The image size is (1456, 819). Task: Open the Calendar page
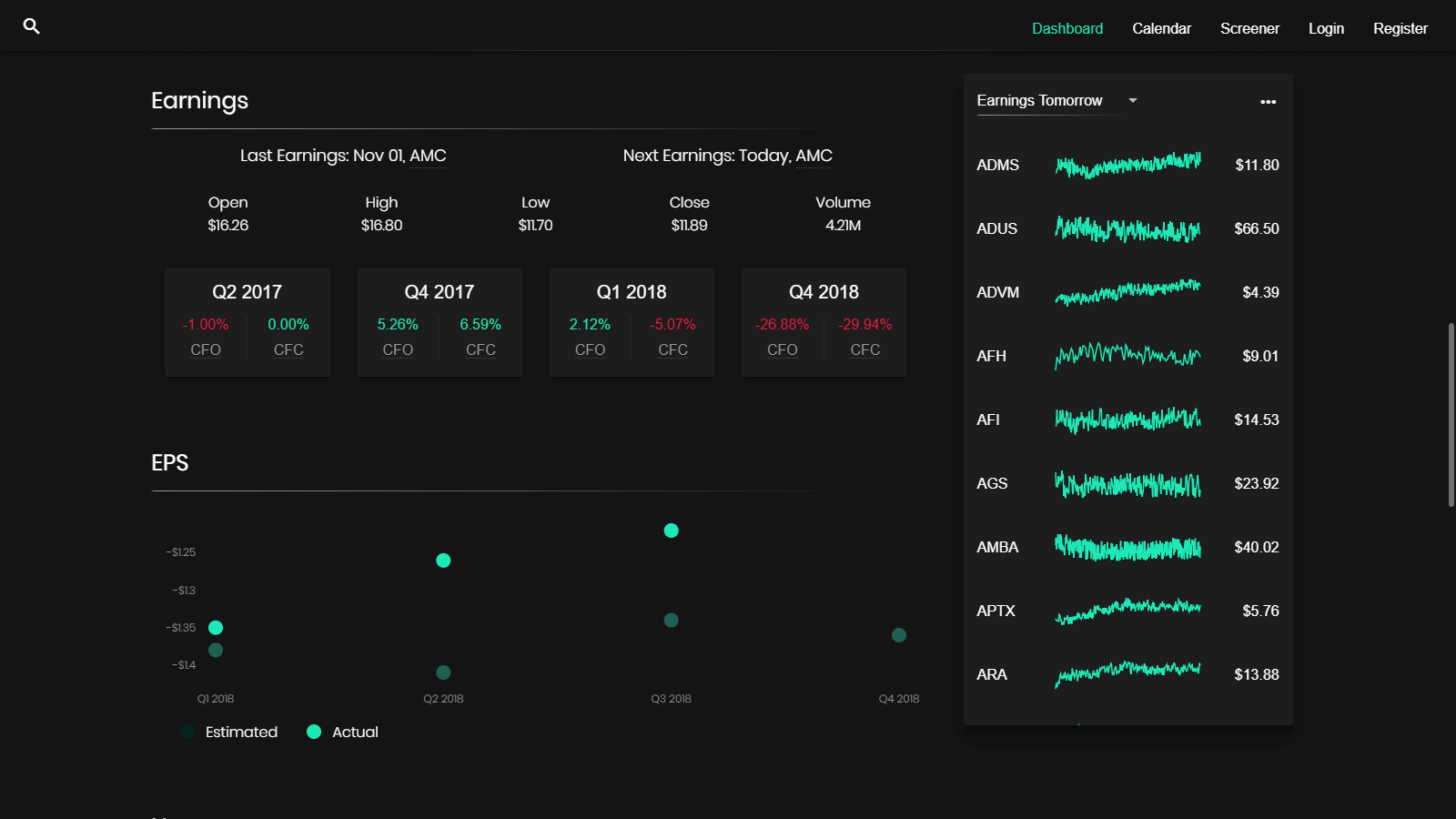(1161, 28)
